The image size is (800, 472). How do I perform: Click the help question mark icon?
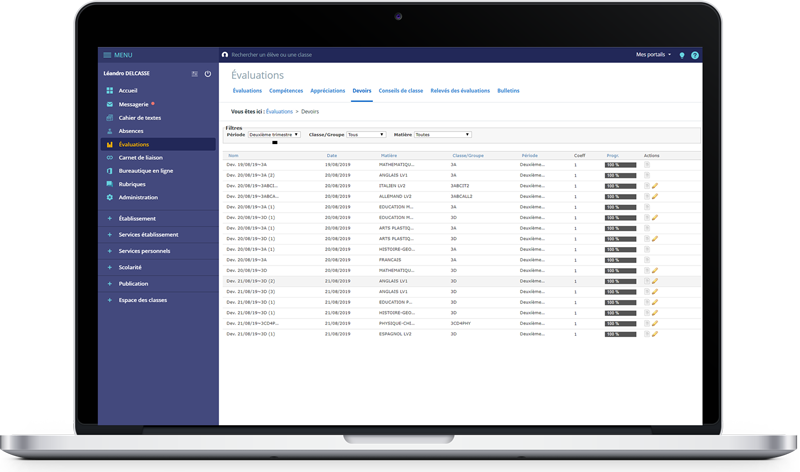point(695,55)
